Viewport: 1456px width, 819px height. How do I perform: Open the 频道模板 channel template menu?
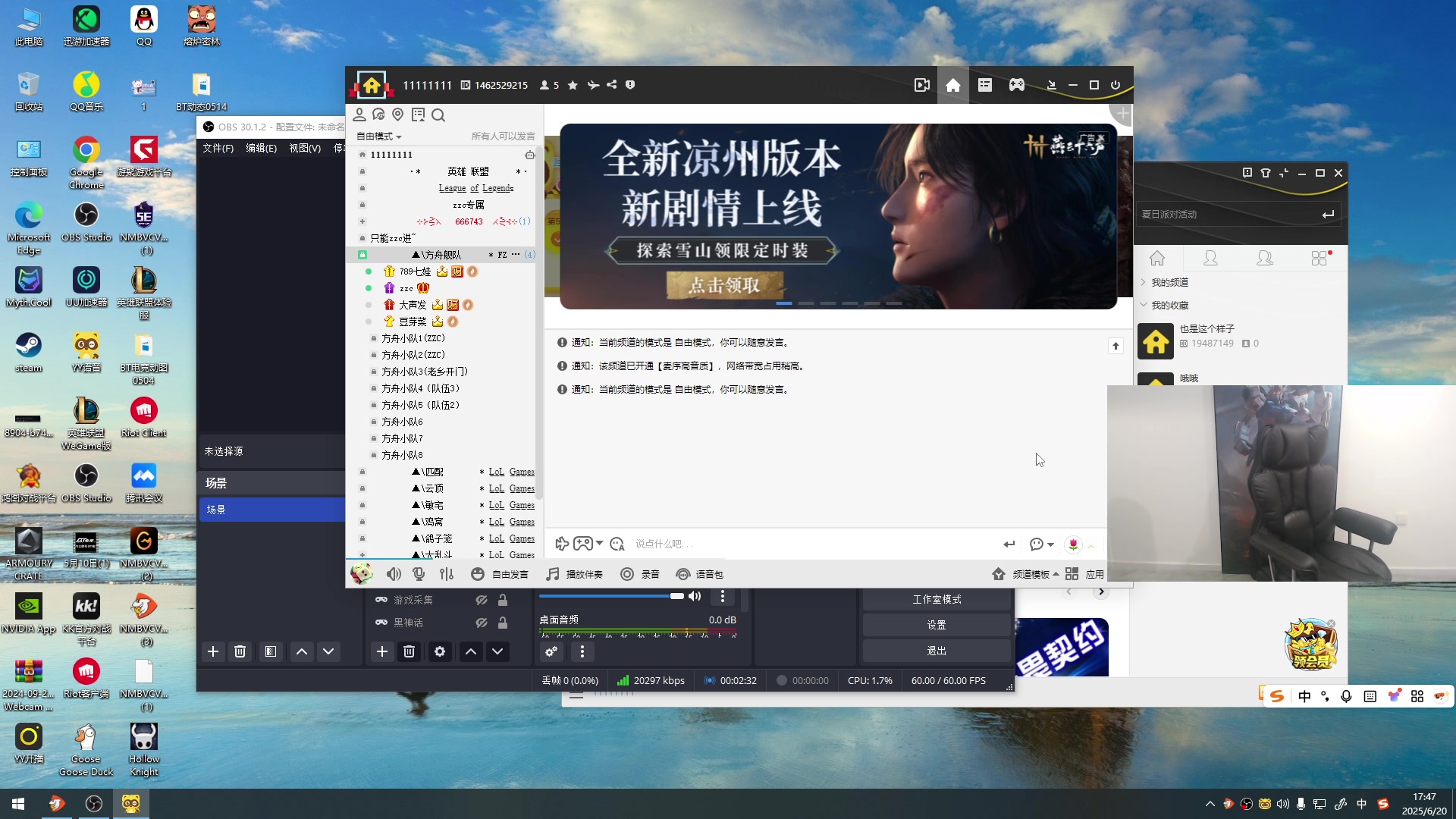1025,574
